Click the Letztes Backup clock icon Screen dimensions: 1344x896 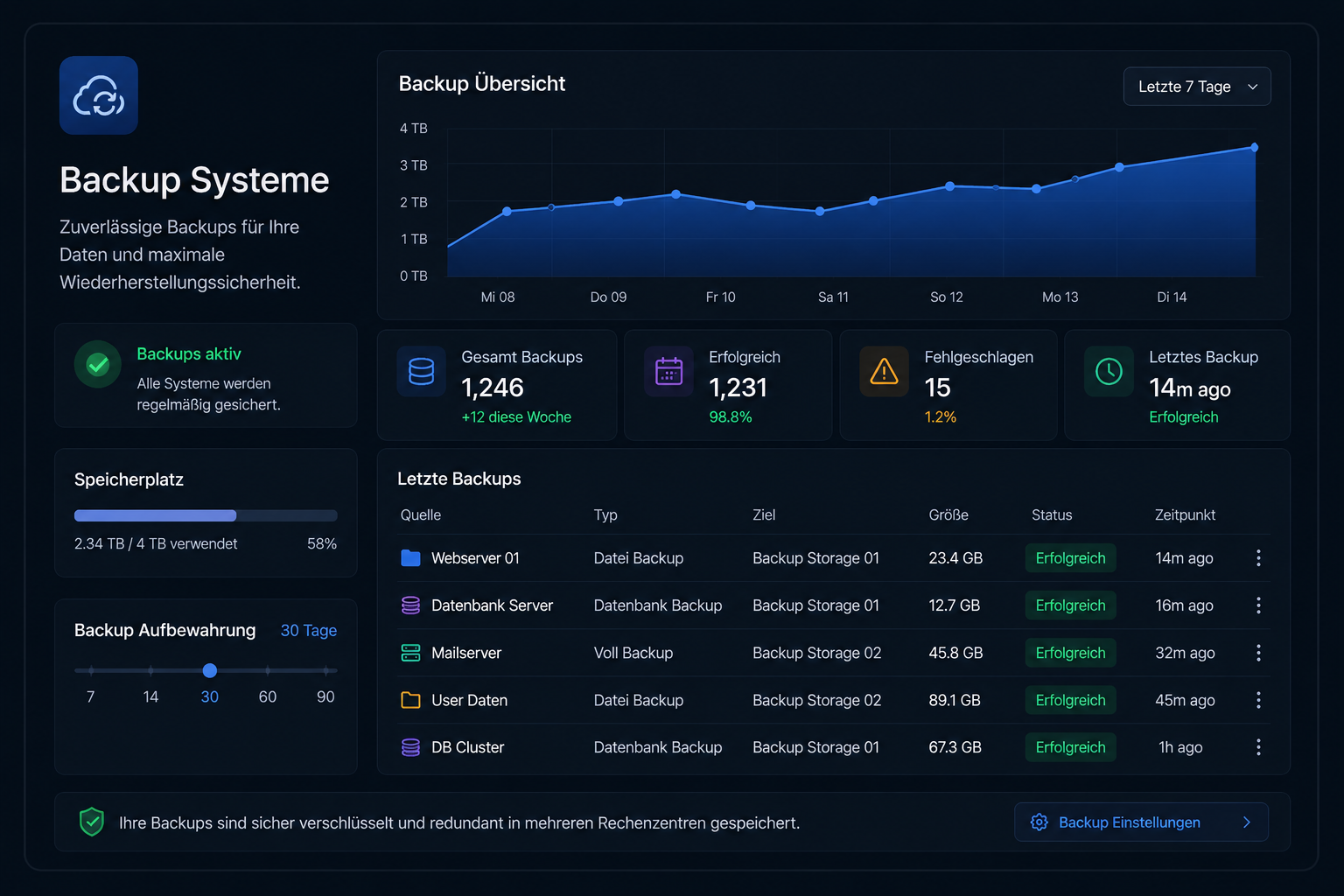(x=1109, y=372)
